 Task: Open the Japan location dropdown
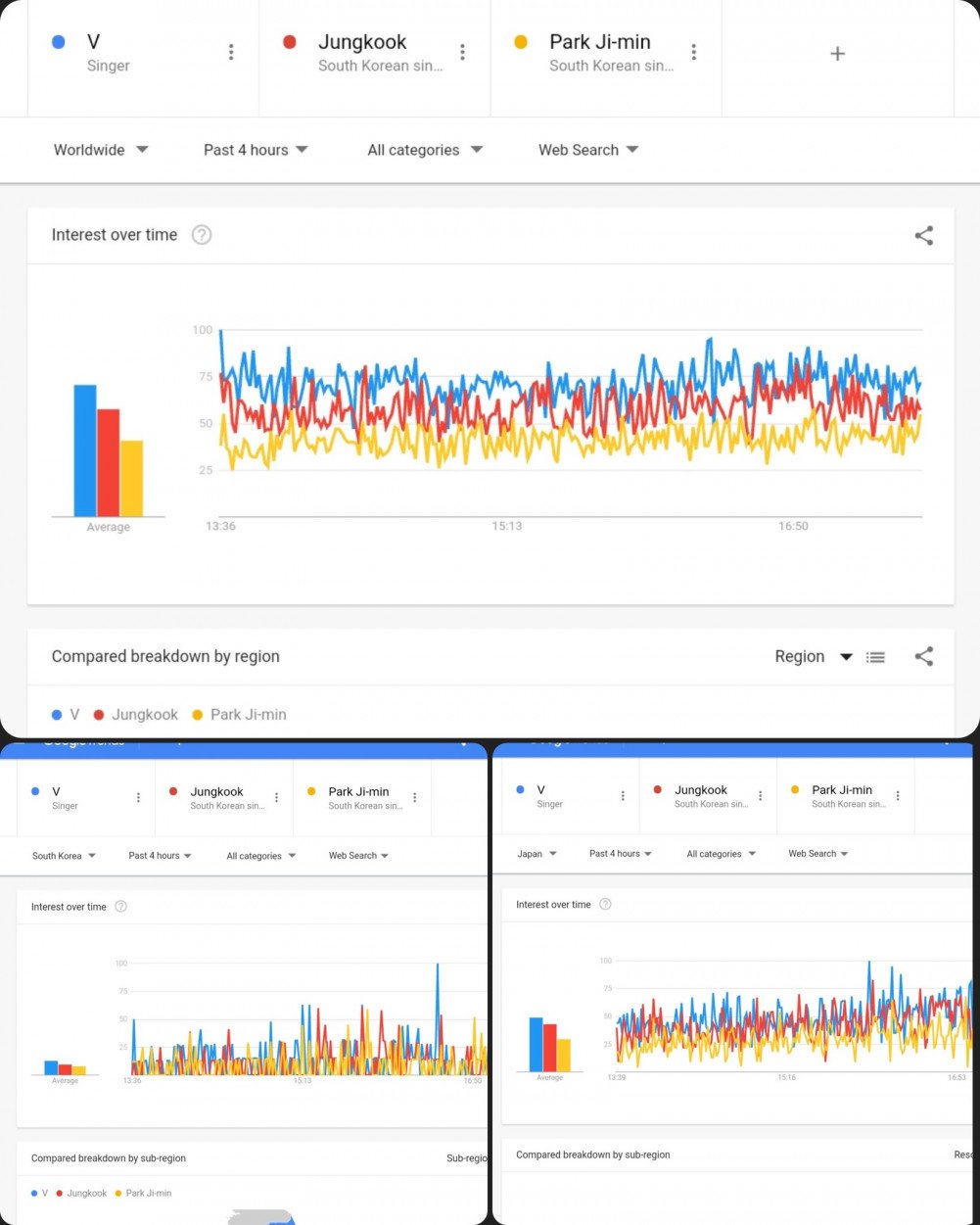coord(537,854)
